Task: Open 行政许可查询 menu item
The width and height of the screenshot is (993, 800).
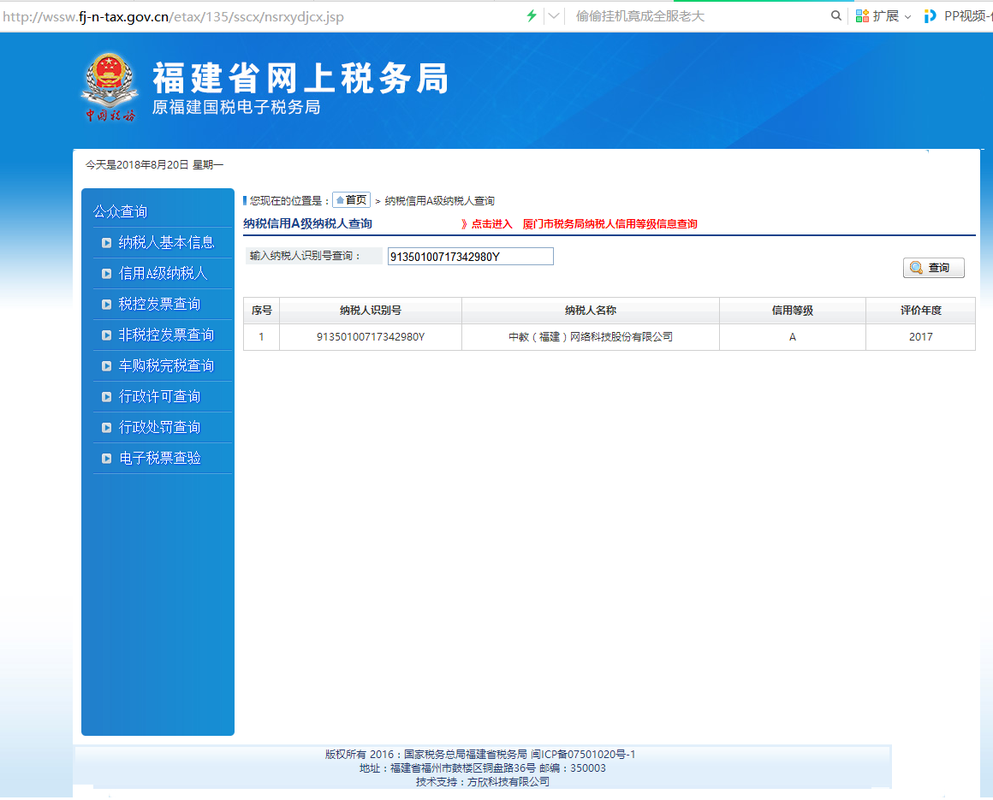Action: [x=160, y=397]
